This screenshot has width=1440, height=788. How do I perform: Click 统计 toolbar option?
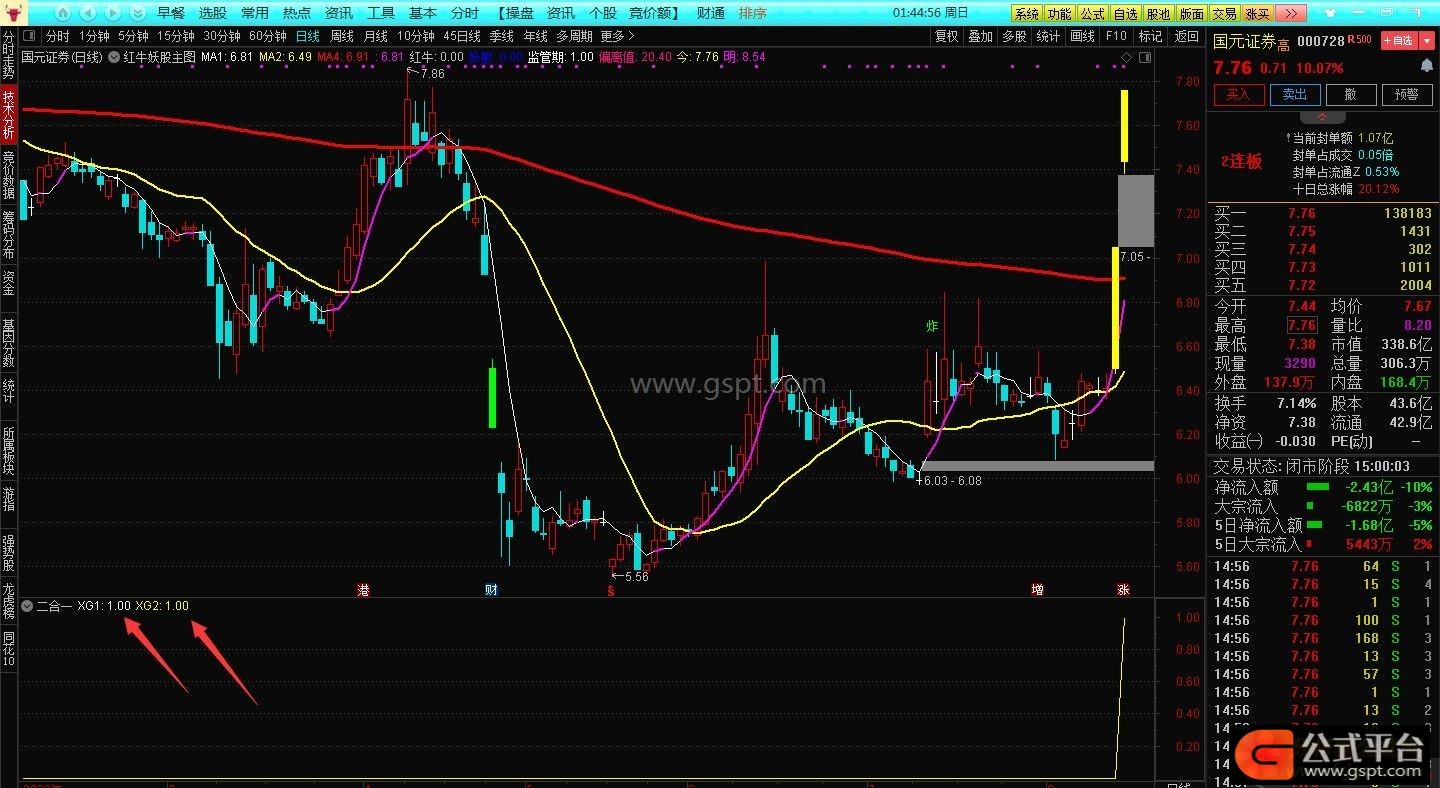coord(1048,36)
